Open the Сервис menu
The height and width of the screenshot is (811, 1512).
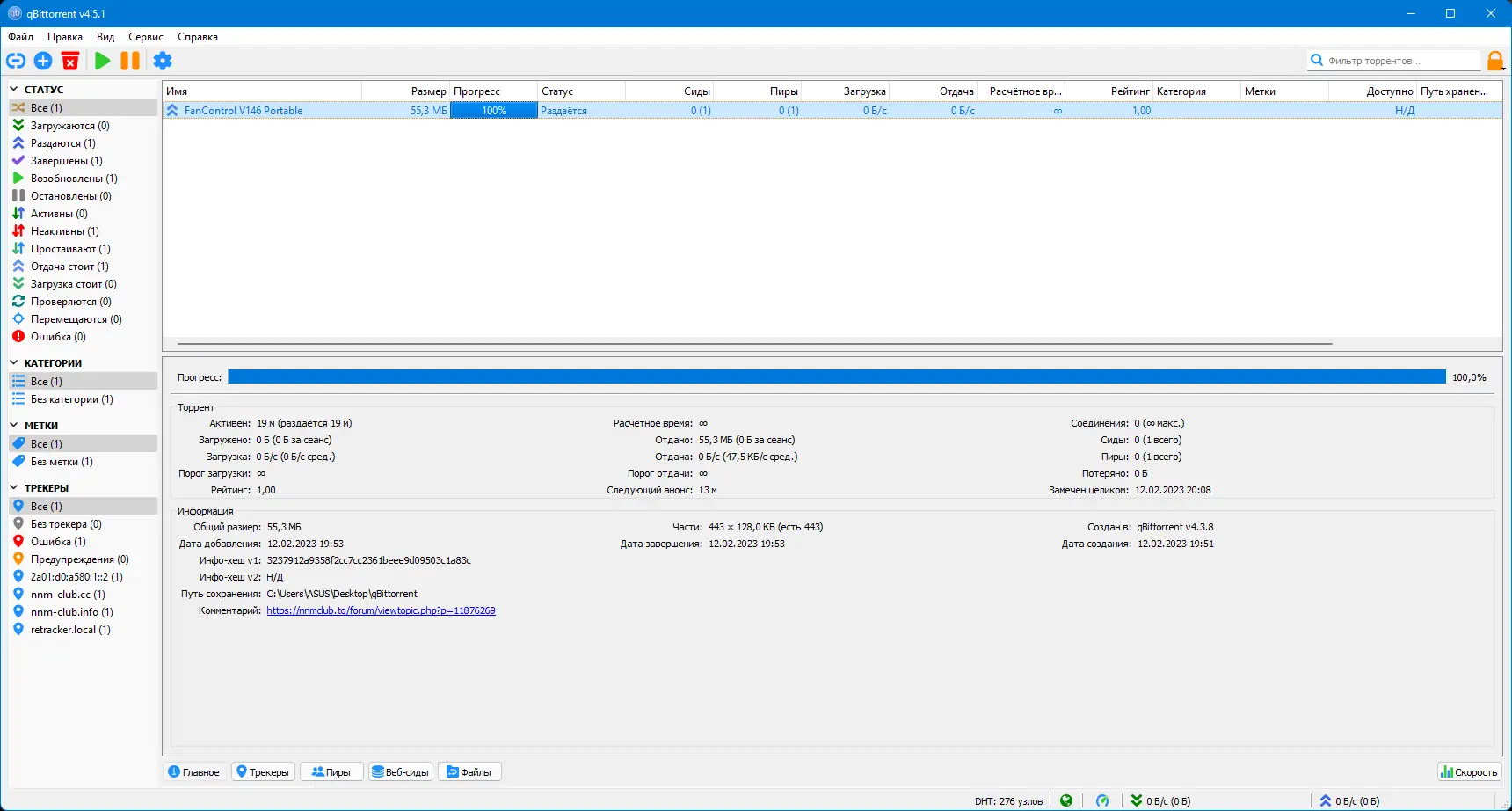point(146,37)
